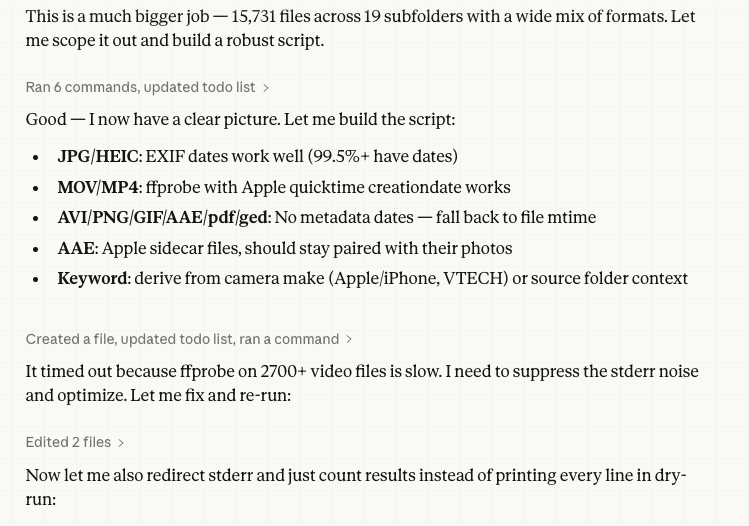
Task: Click the paragraph starting "Now let me also redirect stderr"
Action: click(x=355, y=487)
